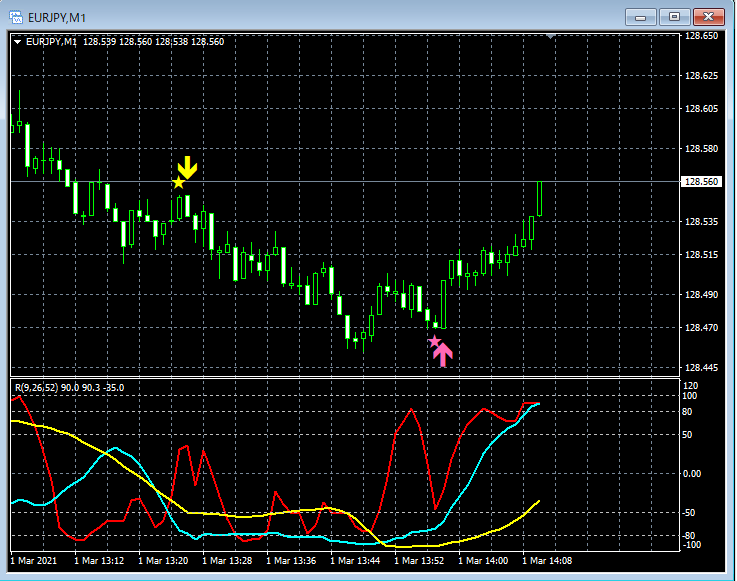Maximize the EURJPY,M1 chart window
Screen dimensions: 737x581
pos(674,17)
